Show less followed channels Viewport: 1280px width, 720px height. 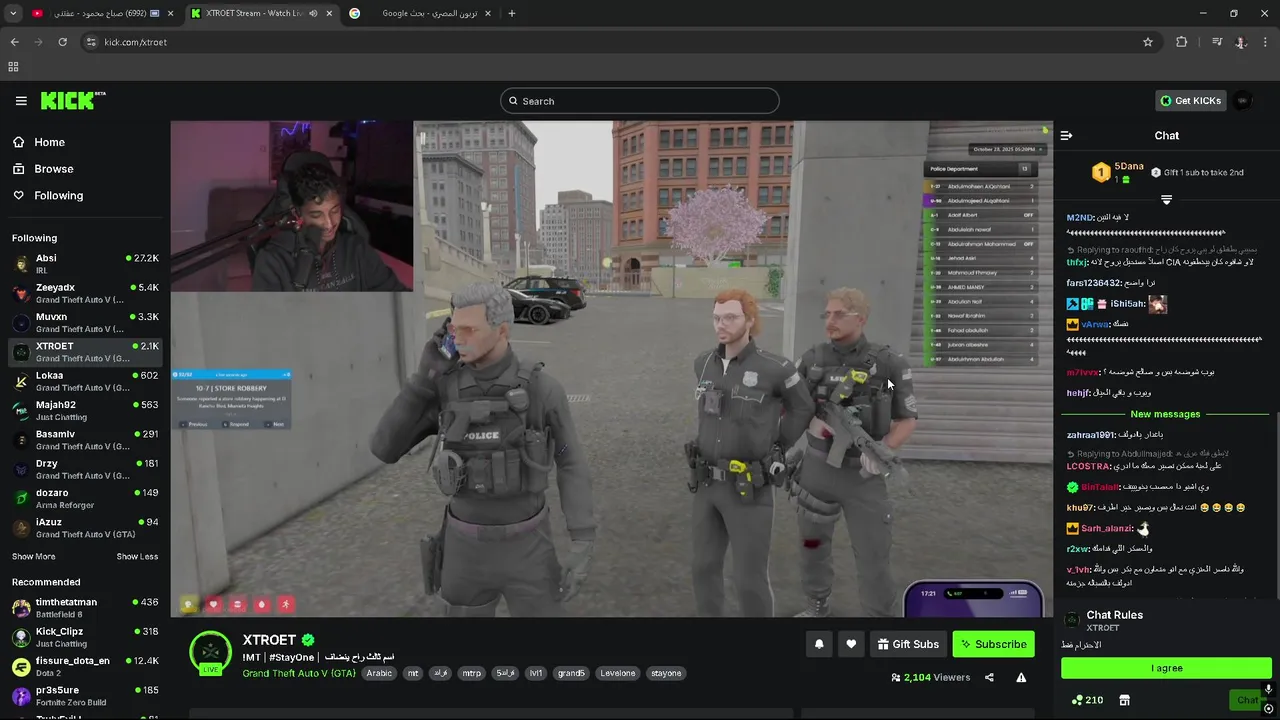pos(137,556)
